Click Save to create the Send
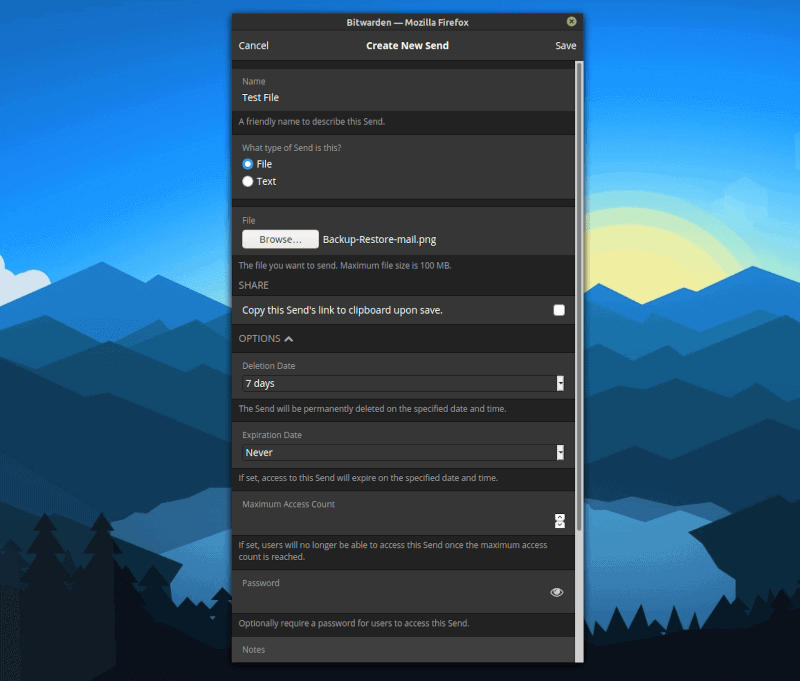 pos(566,46)
